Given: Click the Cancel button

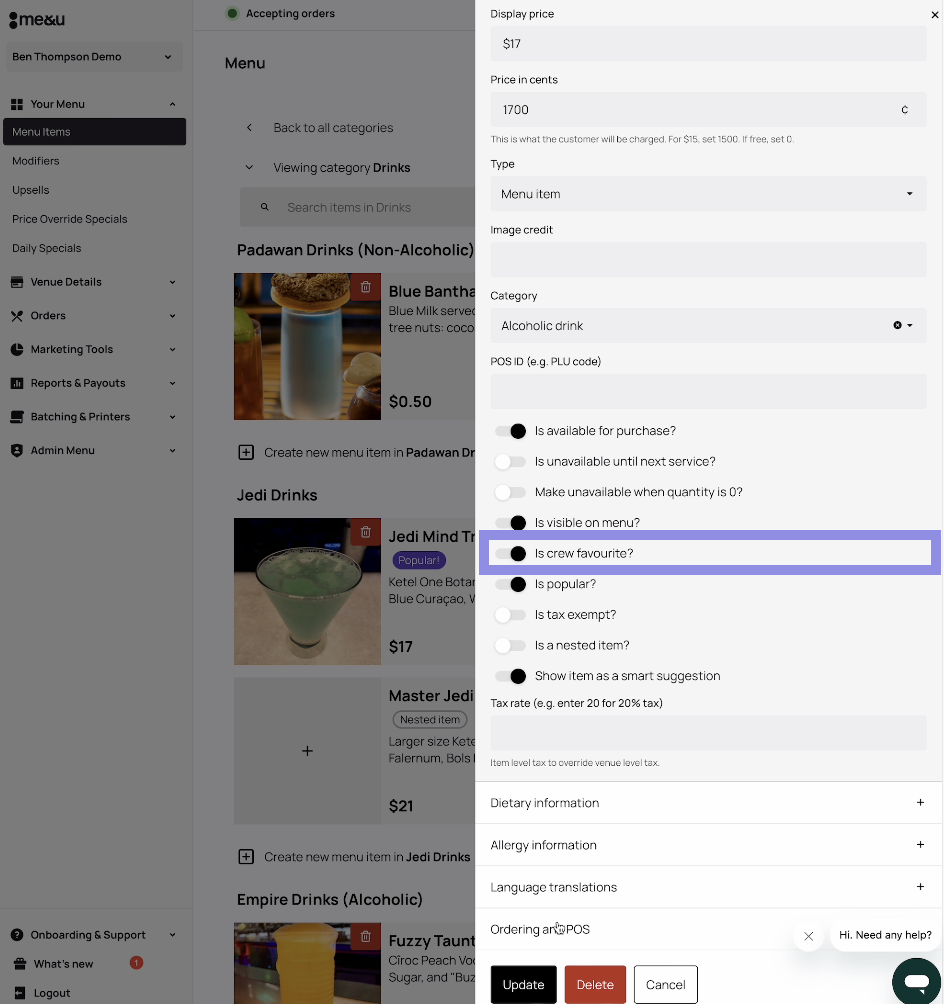Looking at the screenshot, I should (x=665, y=985).
